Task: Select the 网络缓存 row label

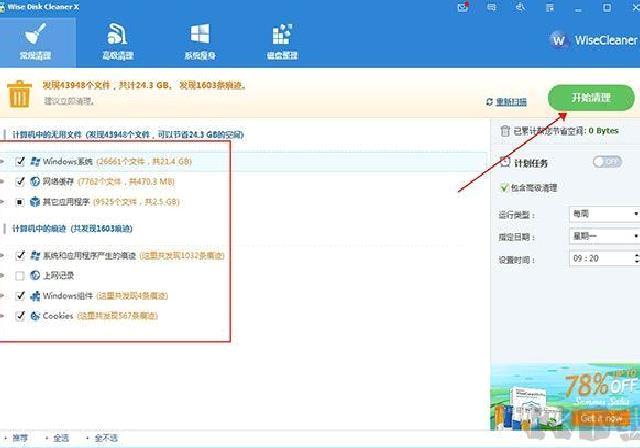Action: pos(58,182)
